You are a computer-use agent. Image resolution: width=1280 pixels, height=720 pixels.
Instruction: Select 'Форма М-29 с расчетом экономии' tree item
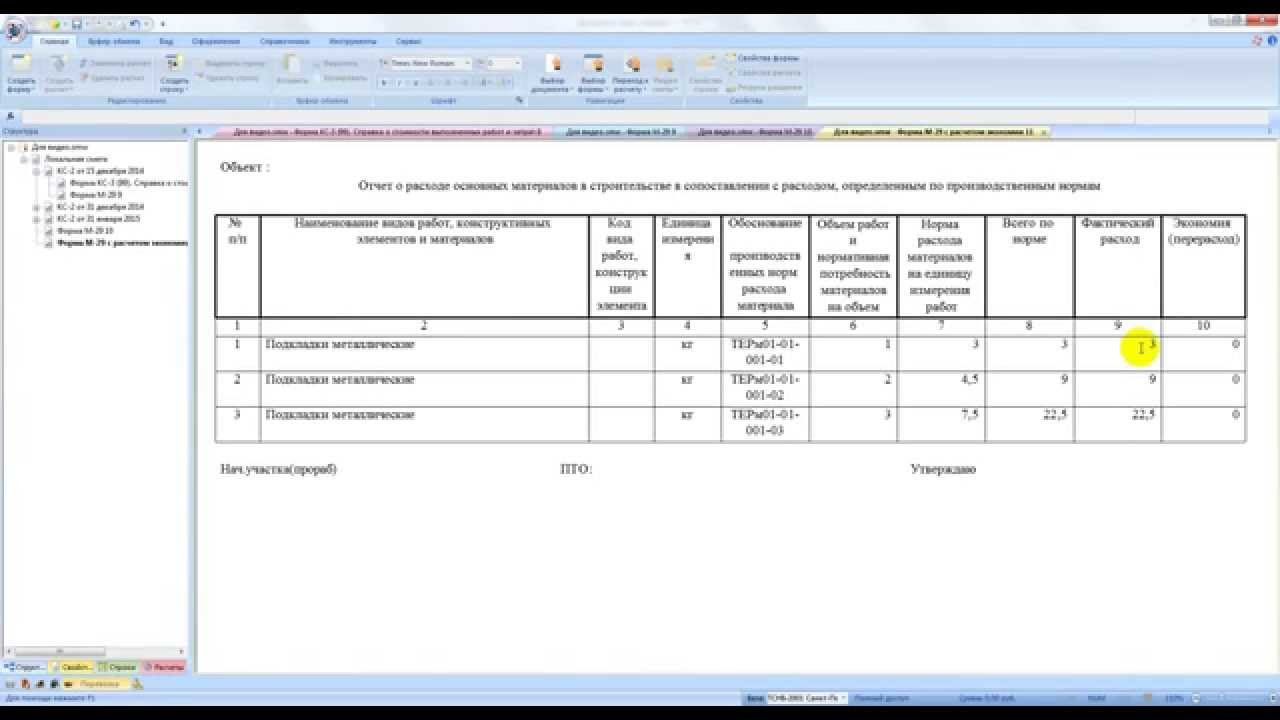(122, 242)
